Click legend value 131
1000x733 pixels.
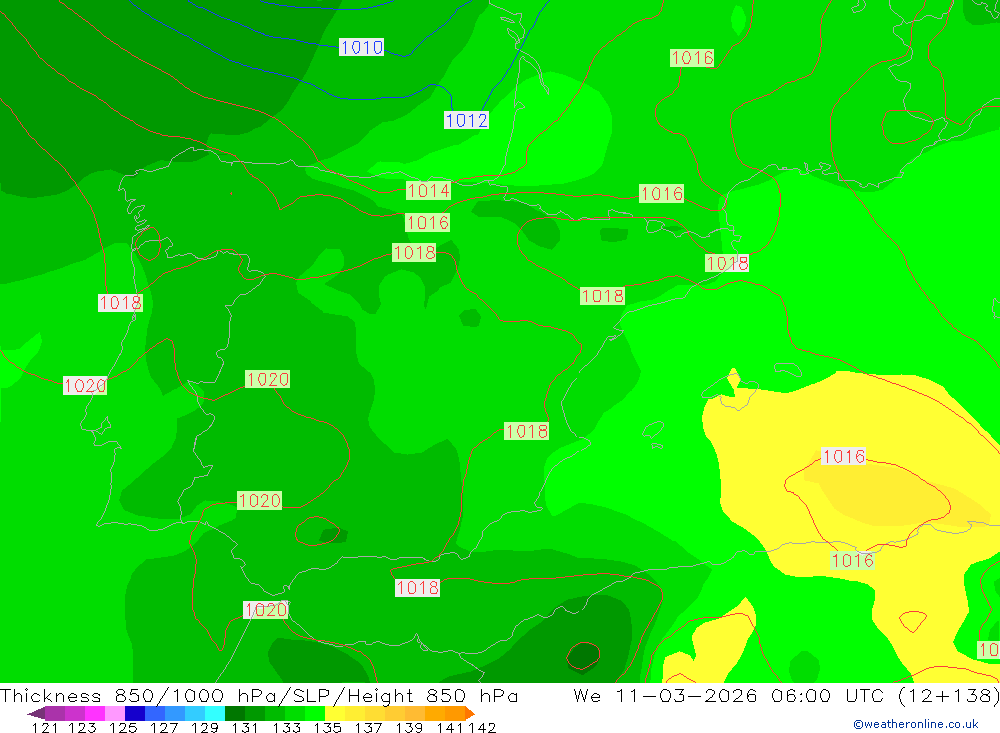(244, 728)
